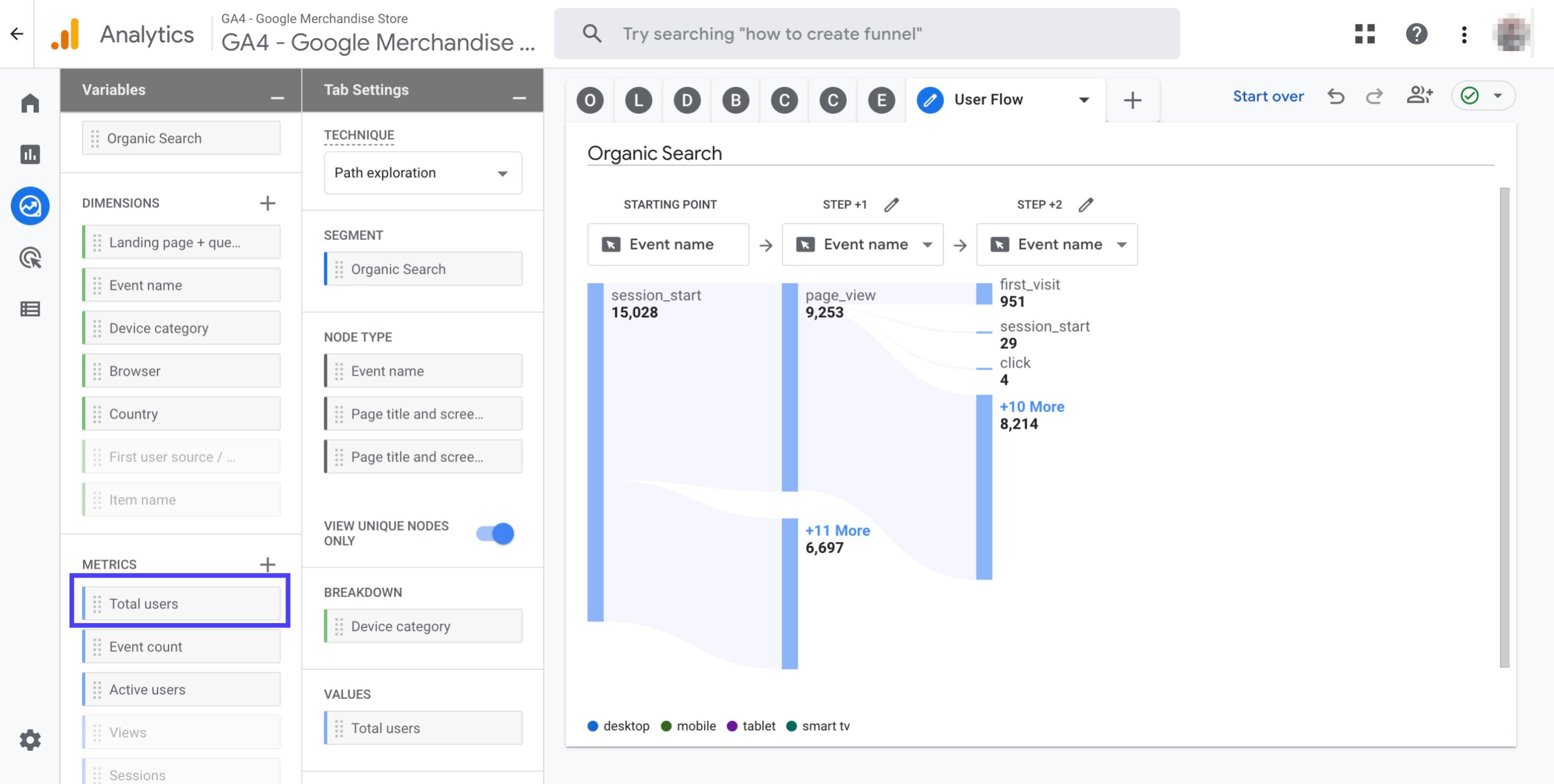The image size is (1554, 784).
Task: Click the session_start node label
Action: pyautogui.click(x=656, y=295)
